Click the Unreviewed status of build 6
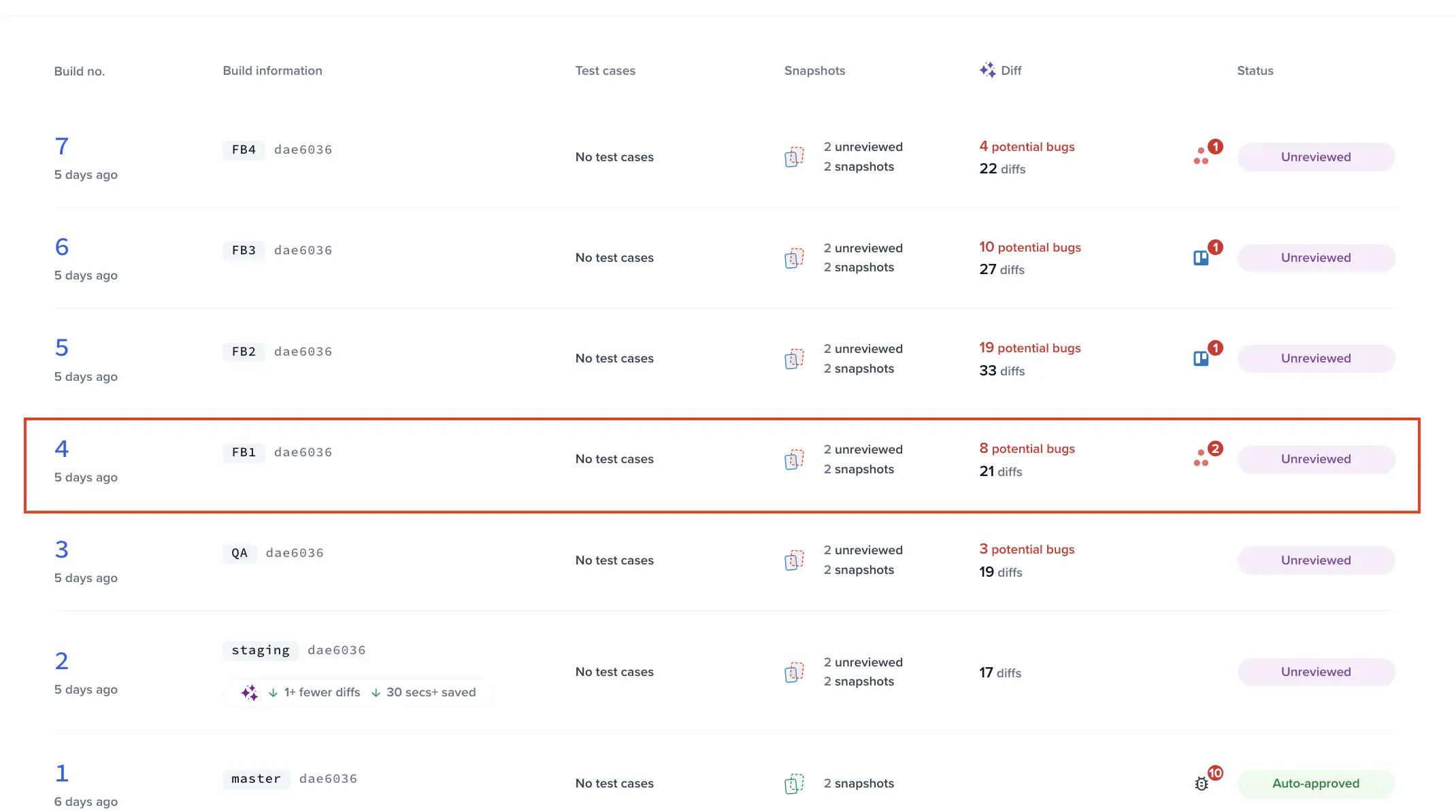 1316,258
